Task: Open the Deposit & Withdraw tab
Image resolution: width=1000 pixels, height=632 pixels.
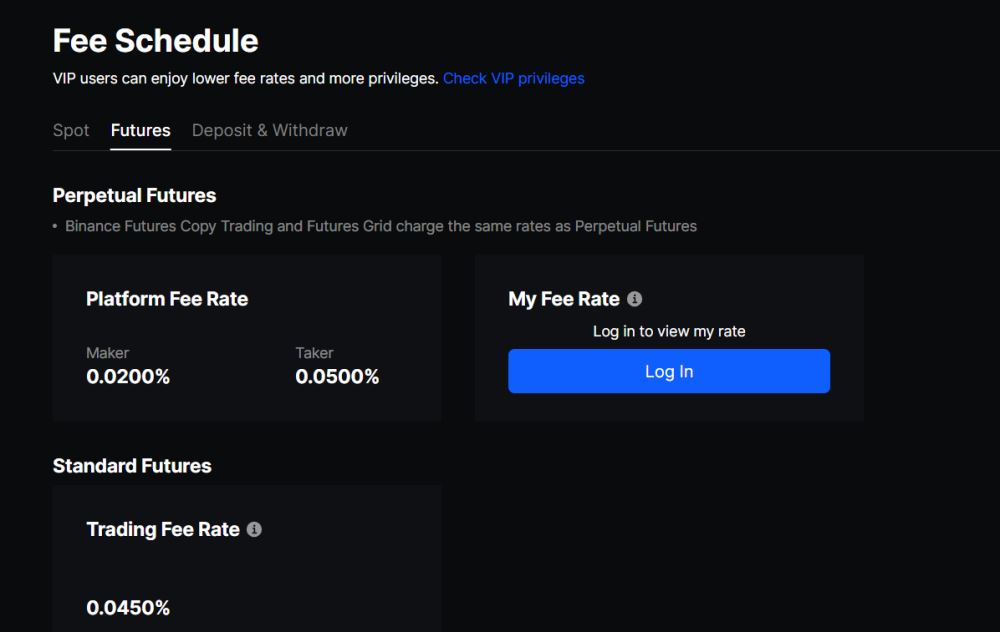Action: click(x=270, y=131)
